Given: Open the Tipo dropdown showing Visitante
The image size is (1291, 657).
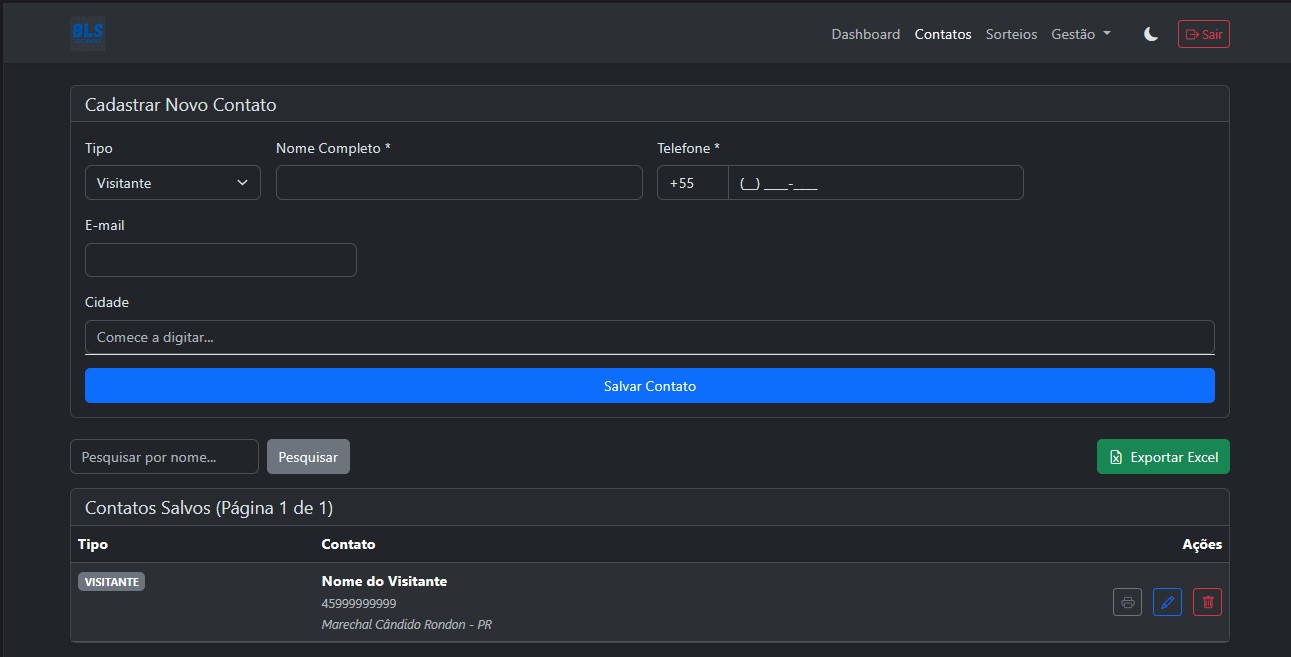Looking at the screenshot, I should [172, 183].
